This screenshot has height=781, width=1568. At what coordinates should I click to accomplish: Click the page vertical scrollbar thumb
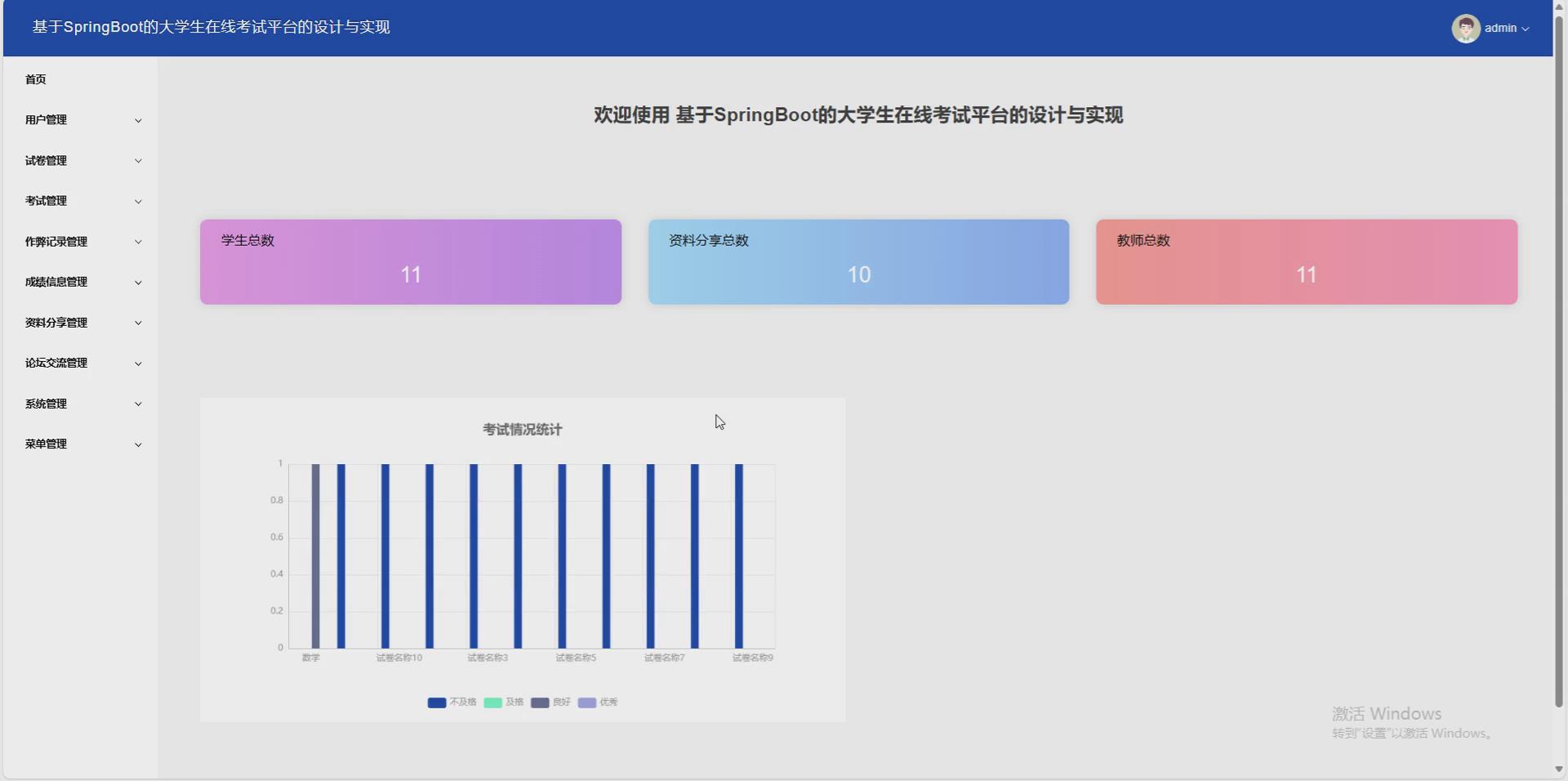click(x=1560, y=361)
